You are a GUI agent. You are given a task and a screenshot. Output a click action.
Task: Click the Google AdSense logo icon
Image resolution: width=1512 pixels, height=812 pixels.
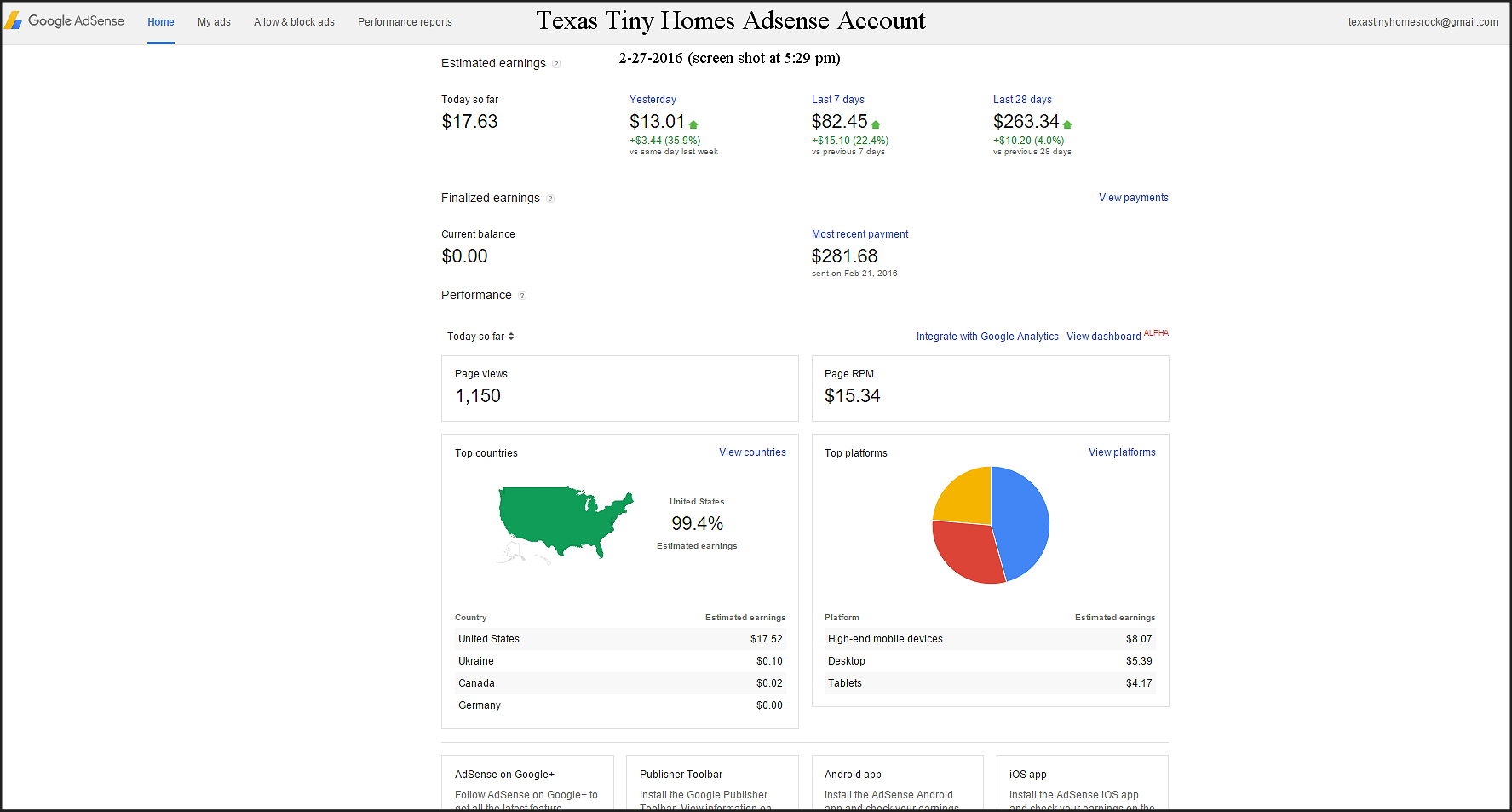[14, 20]
